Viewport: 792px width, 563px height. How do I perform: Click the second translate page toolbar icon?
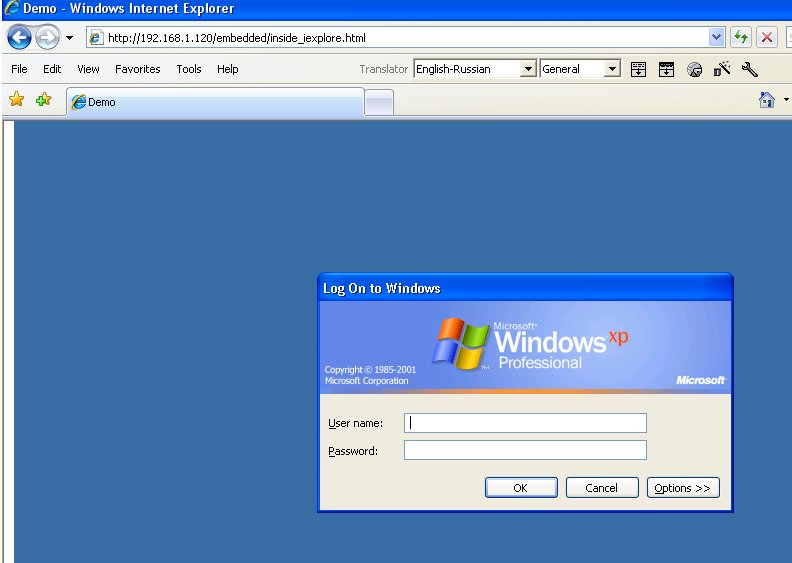click(666, 69)
